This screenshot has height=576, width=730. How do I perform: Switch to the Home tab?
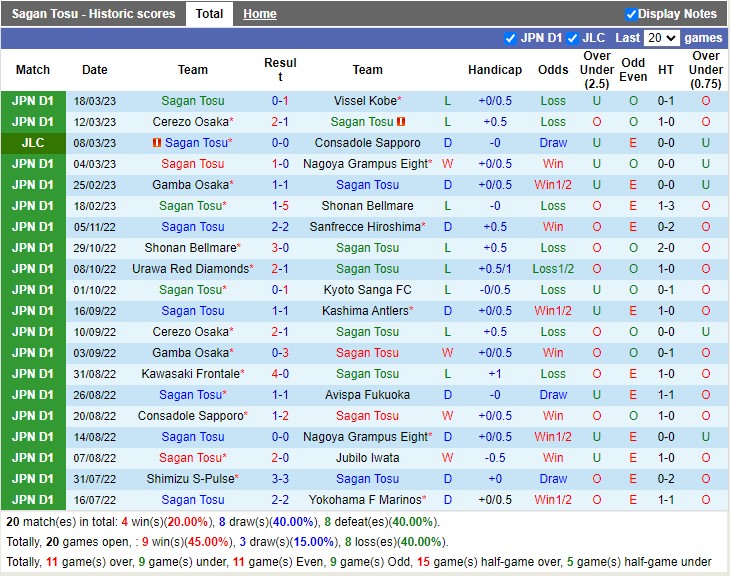coord(260,14)
